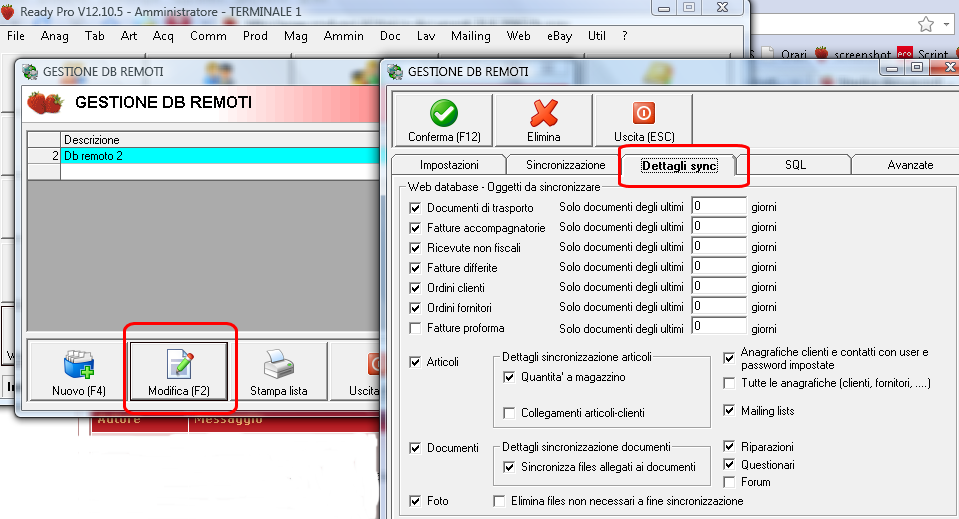The image size is (959, 519).
Task: Click days field for Fatture differite
Action: pyautogui.click(x=719, y=267)
